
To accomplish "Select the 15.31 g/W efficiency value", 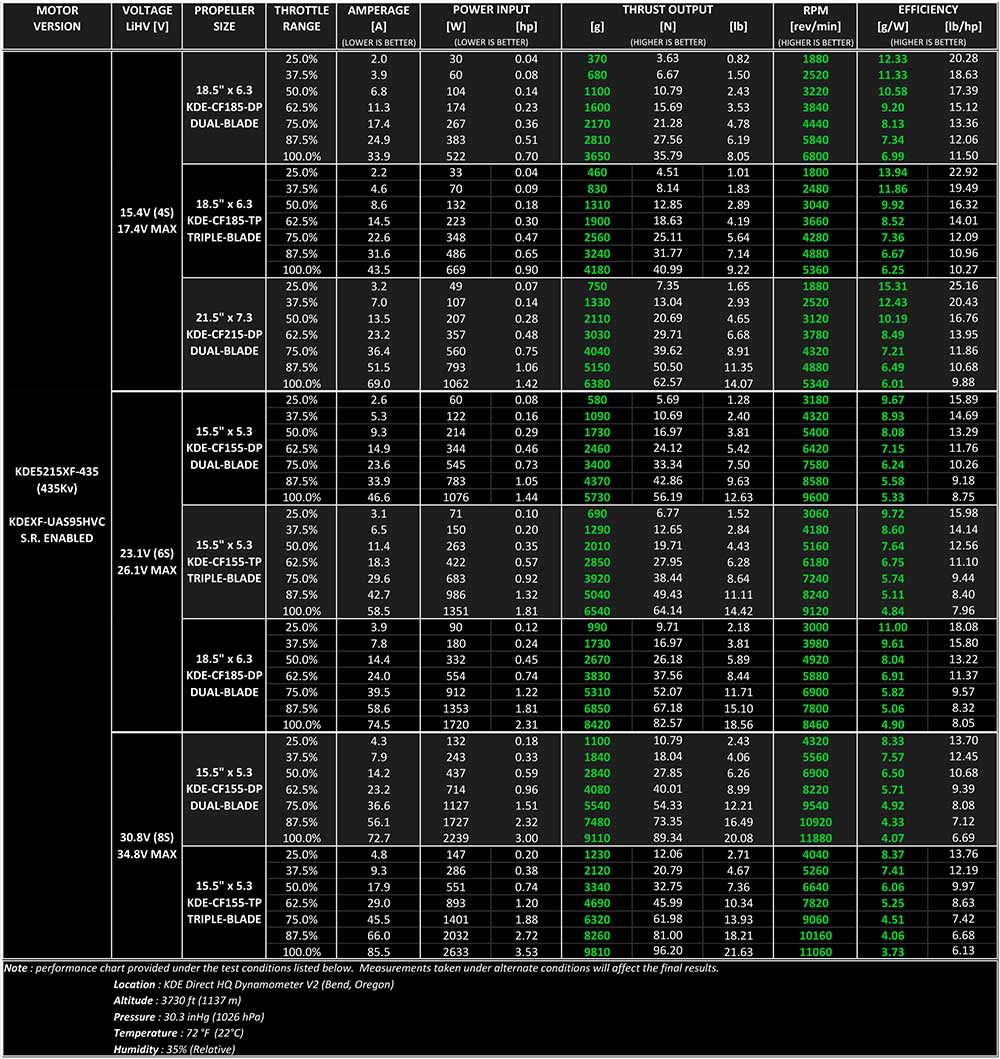I will click(893, 286).
